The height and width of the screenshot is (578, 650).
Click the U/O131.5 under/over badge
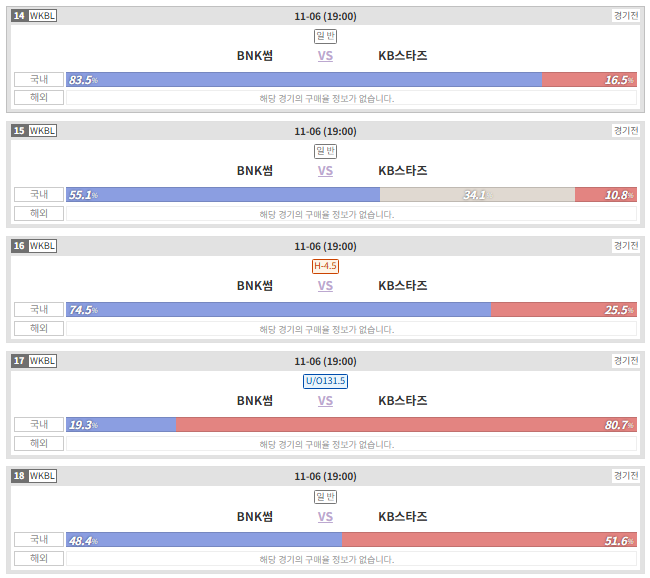[325, 381]
